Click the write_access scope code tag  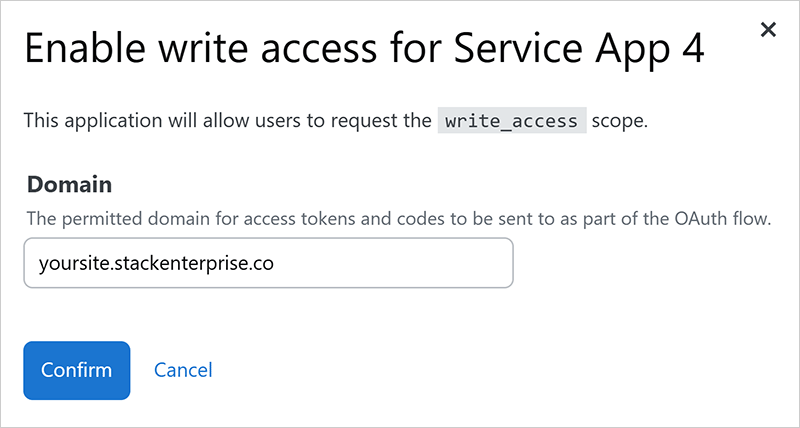coord(511,122)
